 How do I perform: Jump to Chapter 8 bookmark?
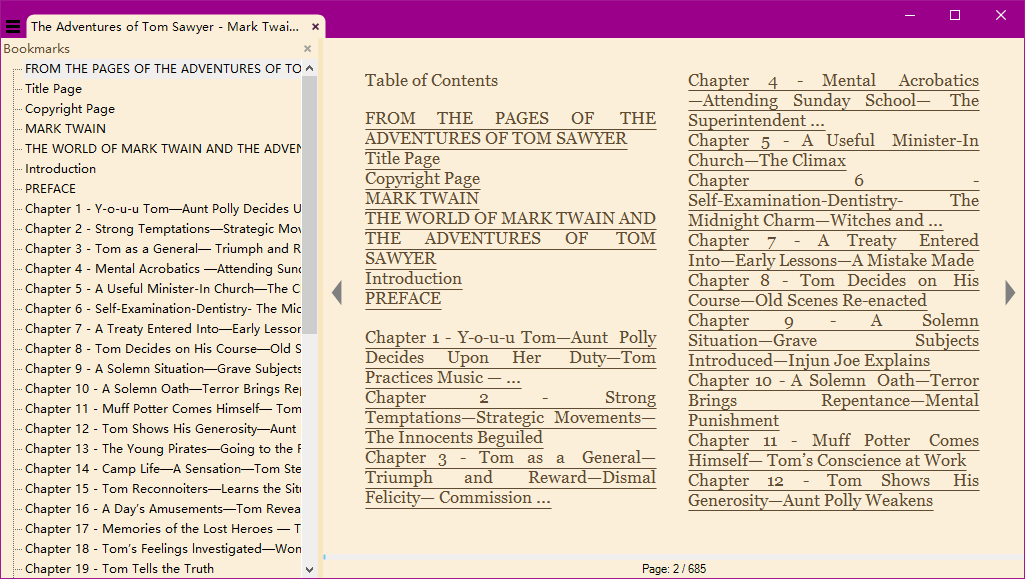[x=163, y=349]
